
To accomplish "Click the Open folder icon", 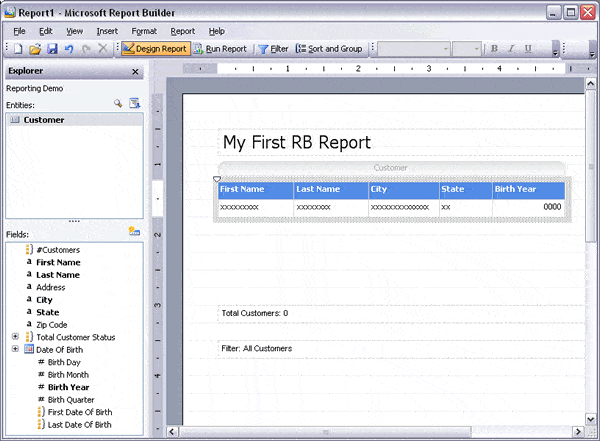I will [36, 48].
